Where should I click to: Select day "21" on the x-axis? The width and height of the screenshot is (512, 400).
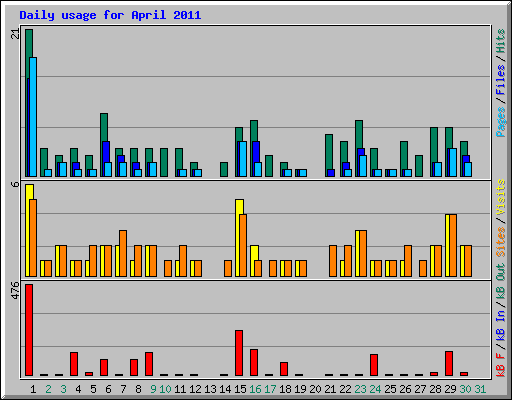coord(330,389)
